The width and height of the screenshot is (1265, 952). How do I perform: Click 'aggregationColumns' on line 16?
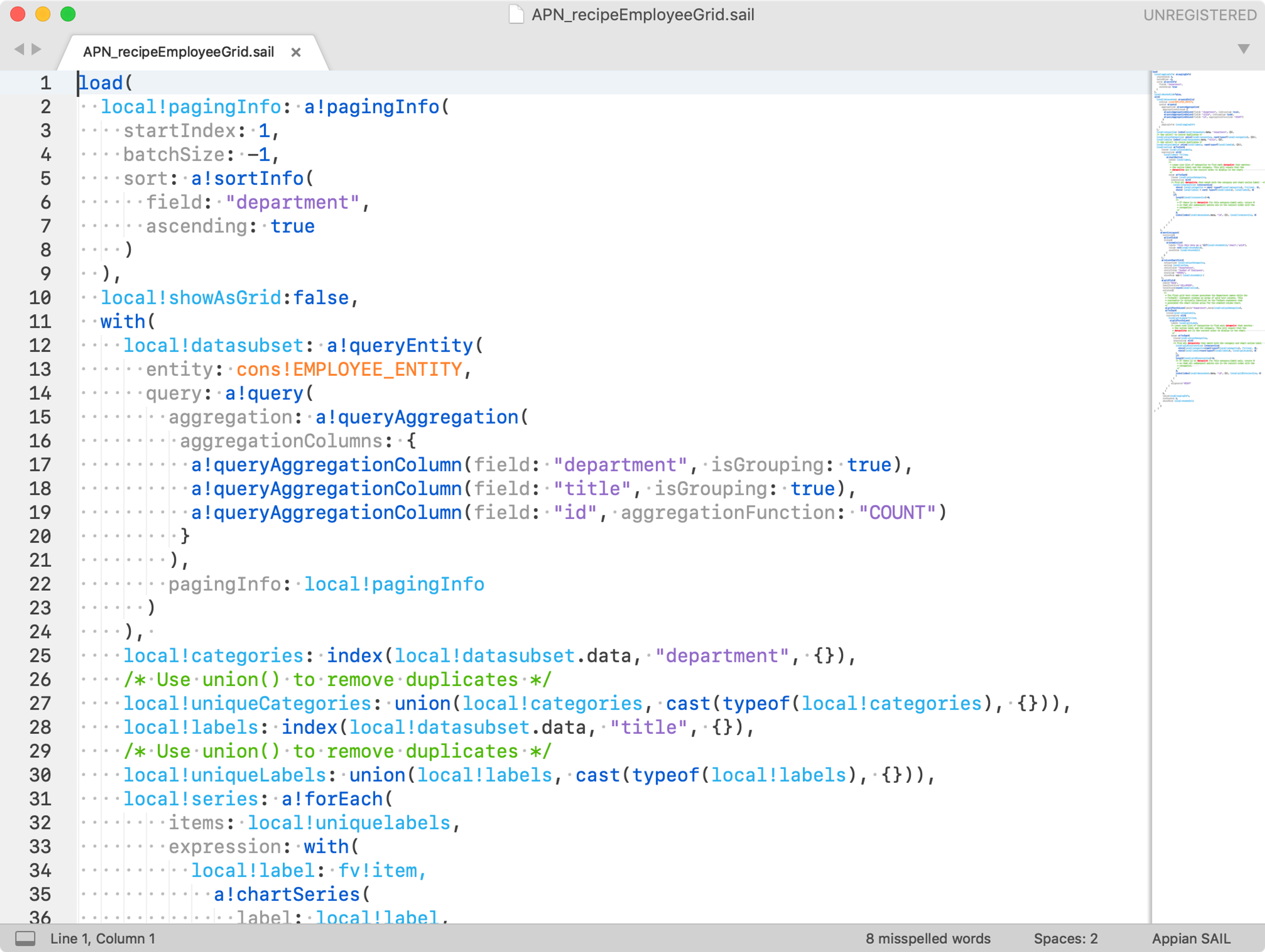(281, 441)
